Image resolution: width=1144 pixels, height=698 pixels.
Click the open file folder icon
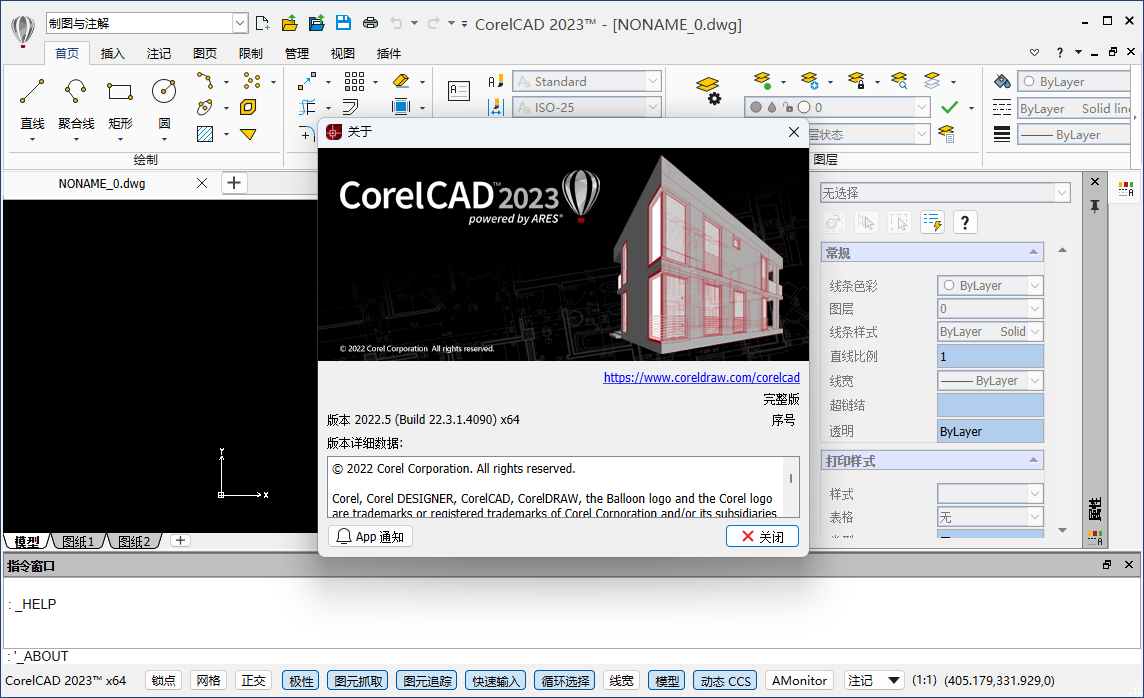(290, 23)
